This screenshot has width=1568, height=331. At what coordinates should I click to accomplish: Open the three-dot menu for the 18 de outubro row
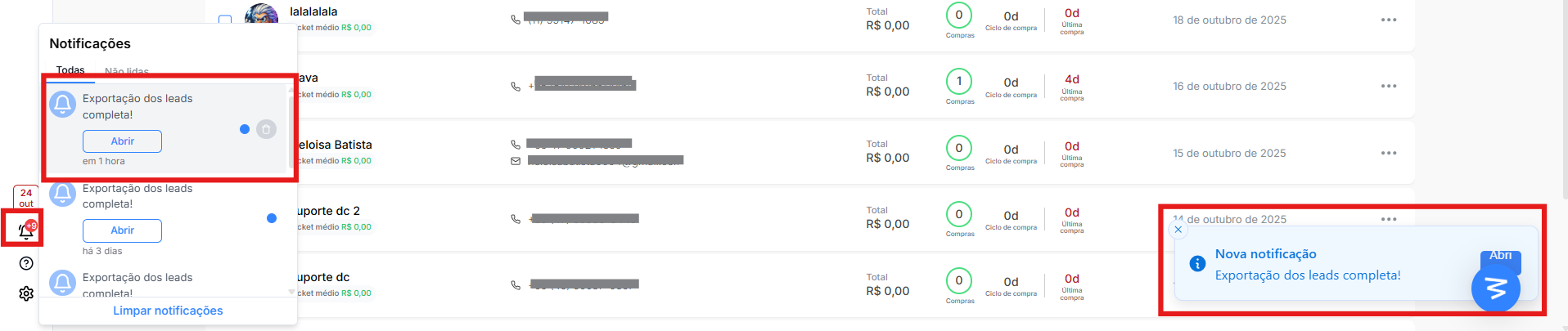pos(1389,20)
